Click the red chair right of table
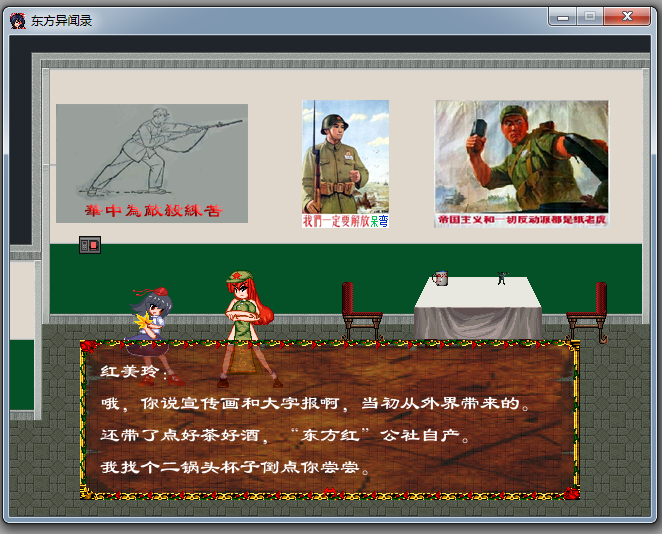The height and width of the screenshot is (534, 662). coord(587,312)
